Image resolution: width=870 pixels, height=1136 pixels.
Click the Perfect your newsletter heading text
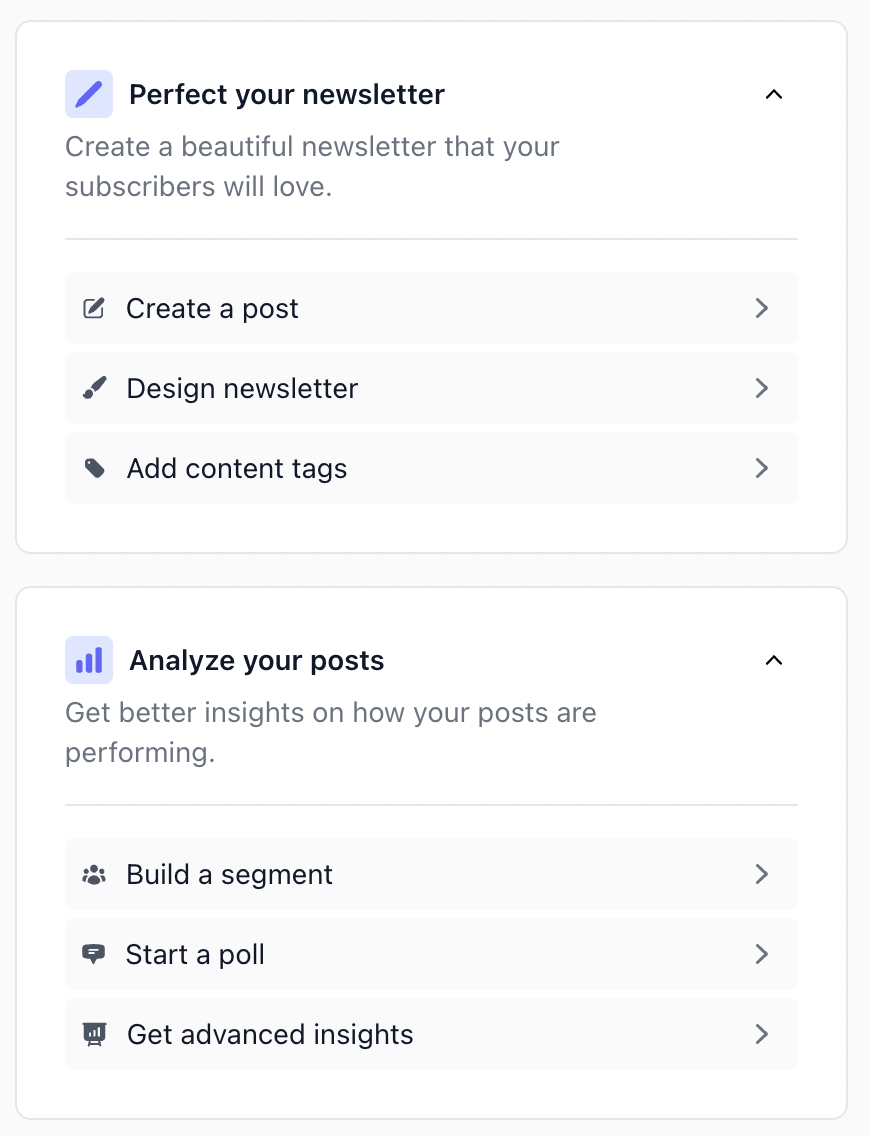pyautogui.click(x=287, y=95)
